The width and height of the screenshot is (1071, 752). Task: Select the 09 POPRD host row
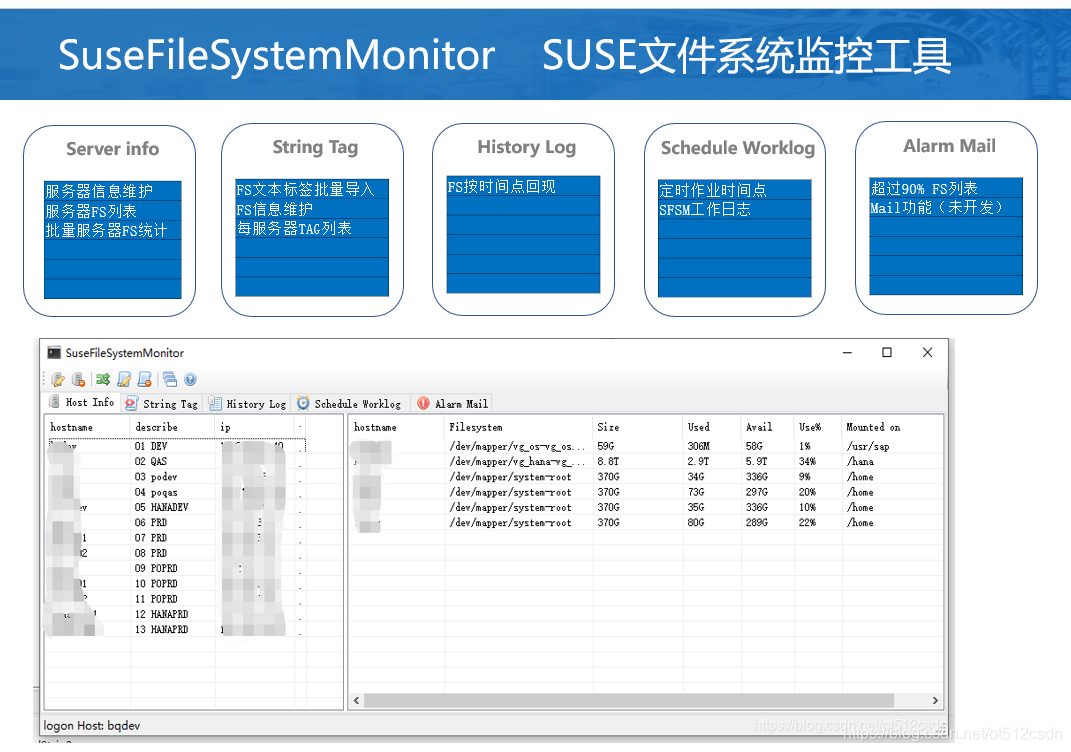click(x=176, y=568)
